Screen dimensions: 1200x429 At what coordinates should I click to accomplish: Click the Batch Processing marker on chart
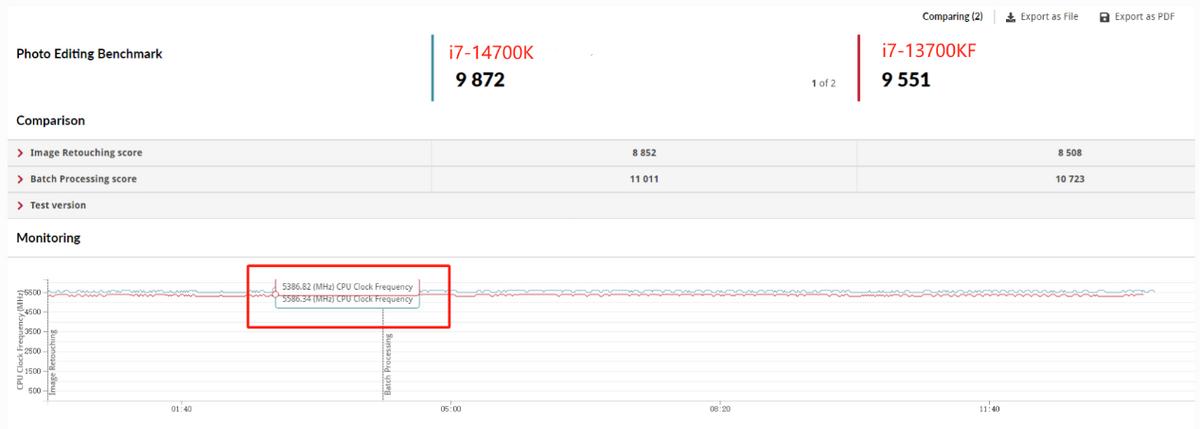click(389, 365)
